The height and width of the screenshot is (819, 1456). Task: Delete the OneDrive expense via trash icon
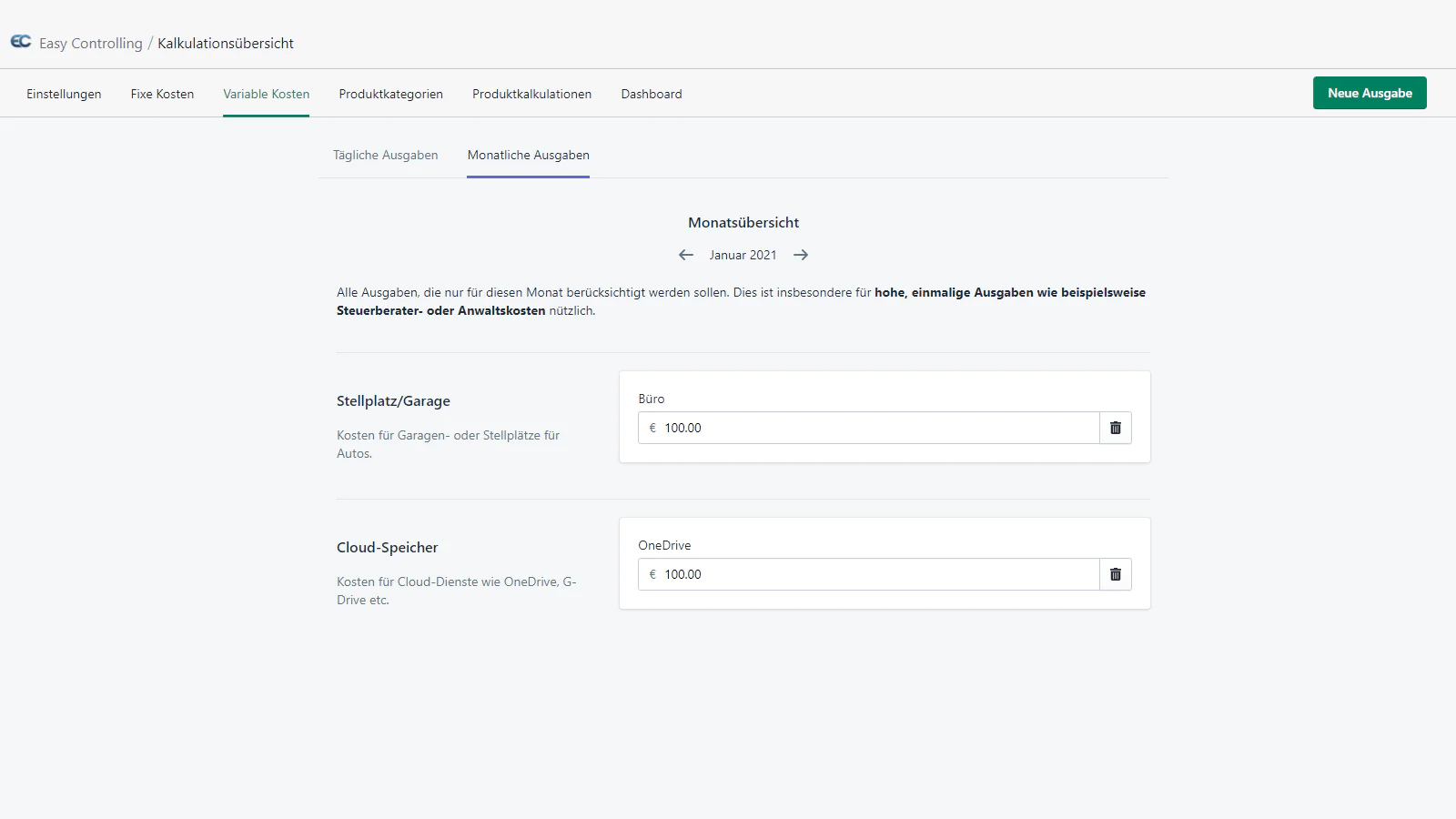1116,574
